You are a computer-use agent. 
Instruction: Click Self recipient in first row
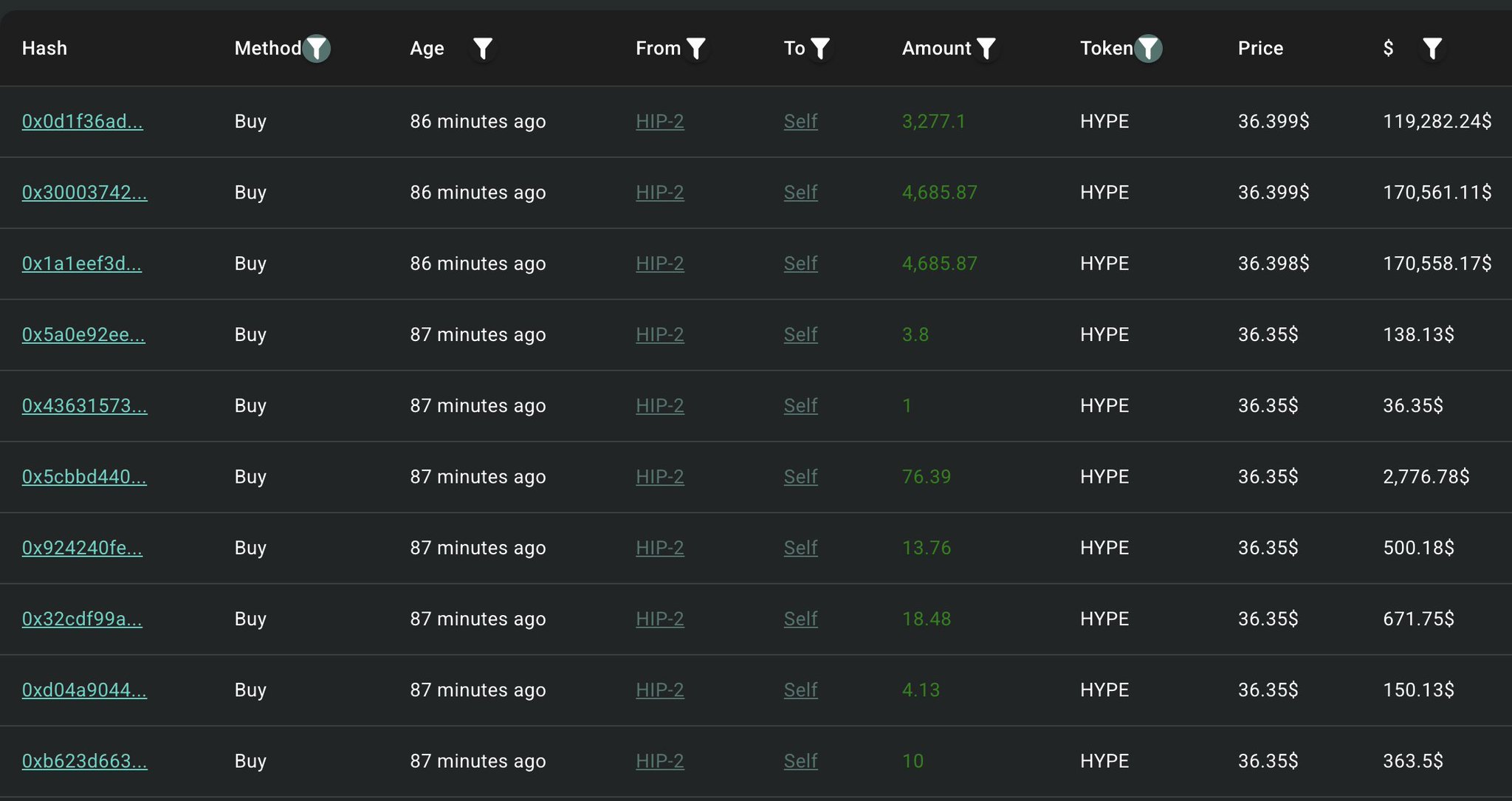(800, 121)
